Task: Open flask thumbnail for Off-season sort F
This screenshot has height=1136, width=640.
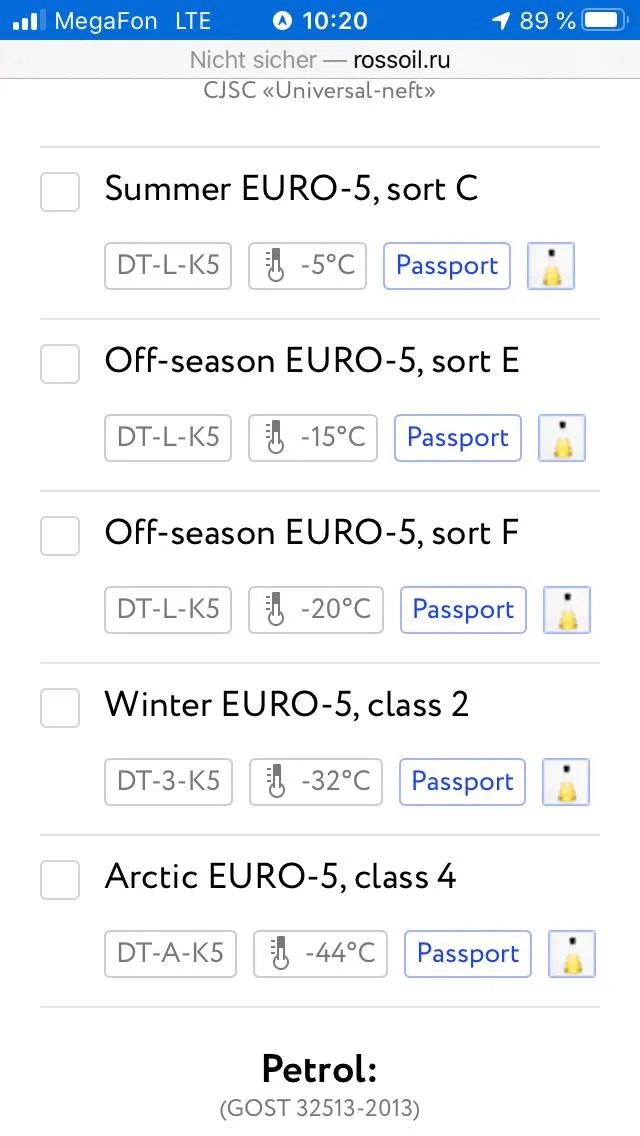Action: coord(568,610)
